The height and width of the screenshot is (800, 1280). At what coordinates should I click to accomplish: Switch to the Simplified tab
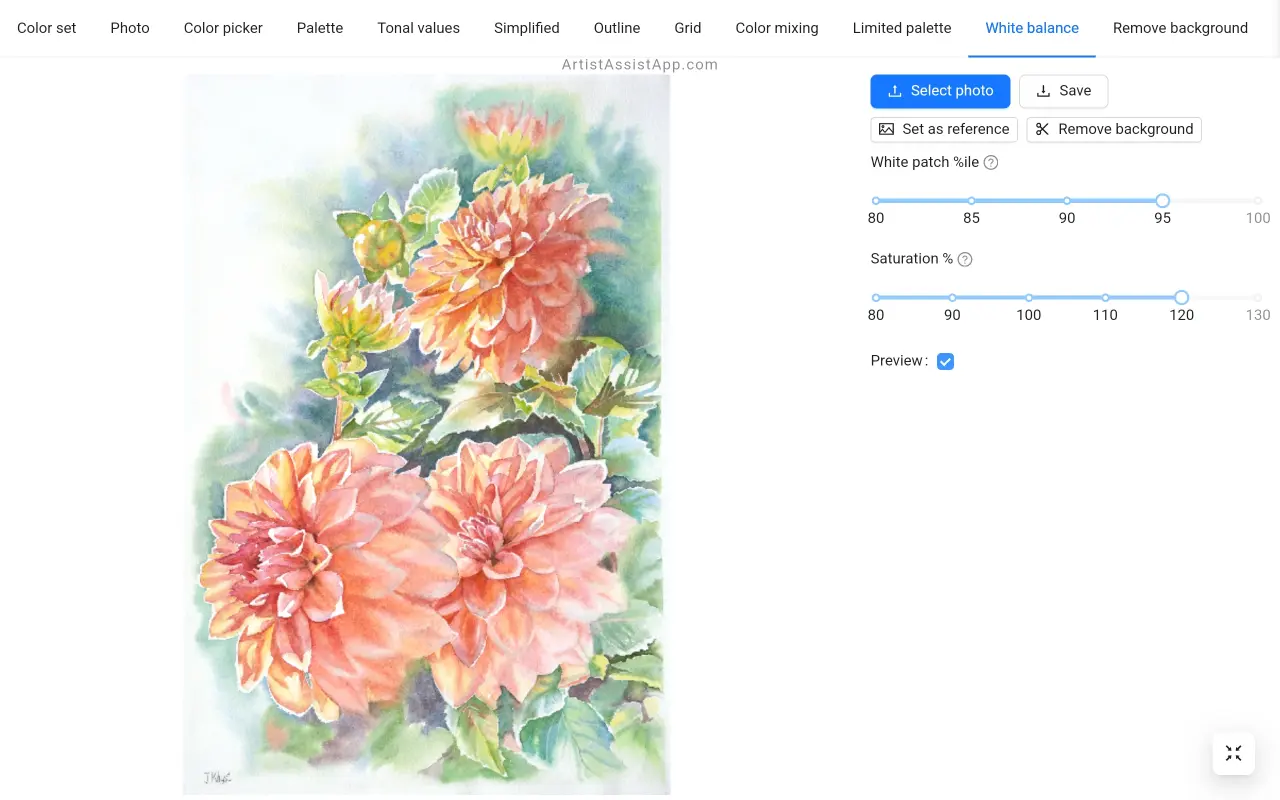[527, 28]
